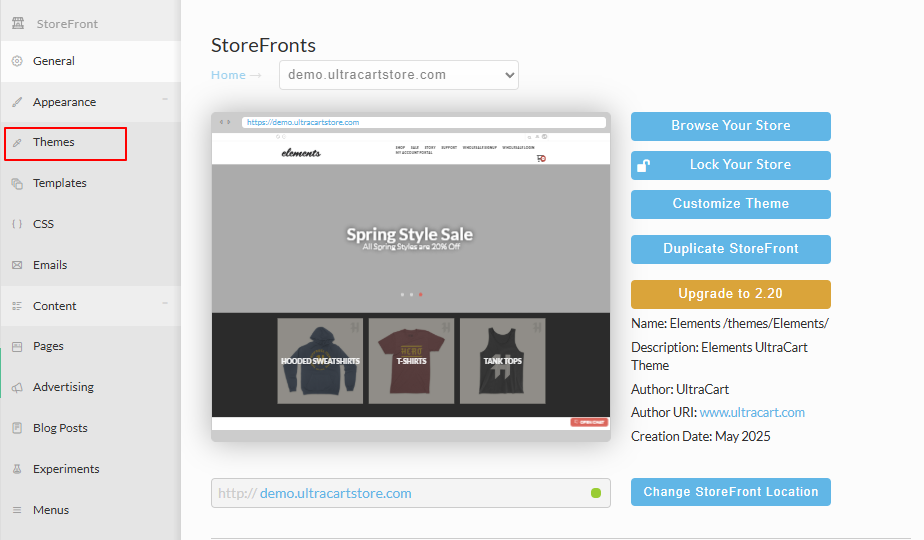Click the Experiments flask icon

pyautogui.click(x=17, y=469)
